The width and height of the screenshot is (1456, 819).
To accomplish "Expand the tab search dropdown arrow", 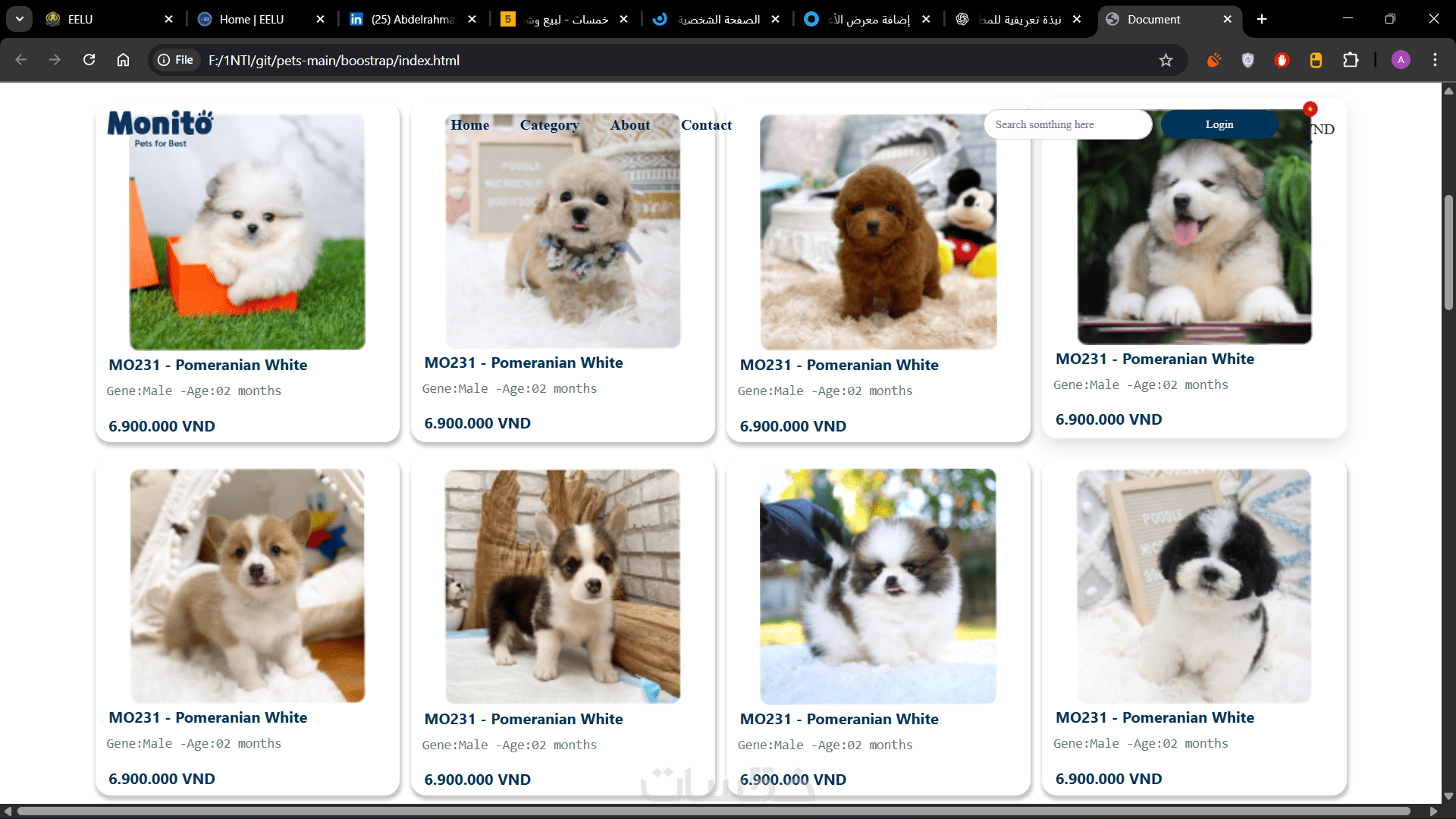I will [x=20, y=19].
